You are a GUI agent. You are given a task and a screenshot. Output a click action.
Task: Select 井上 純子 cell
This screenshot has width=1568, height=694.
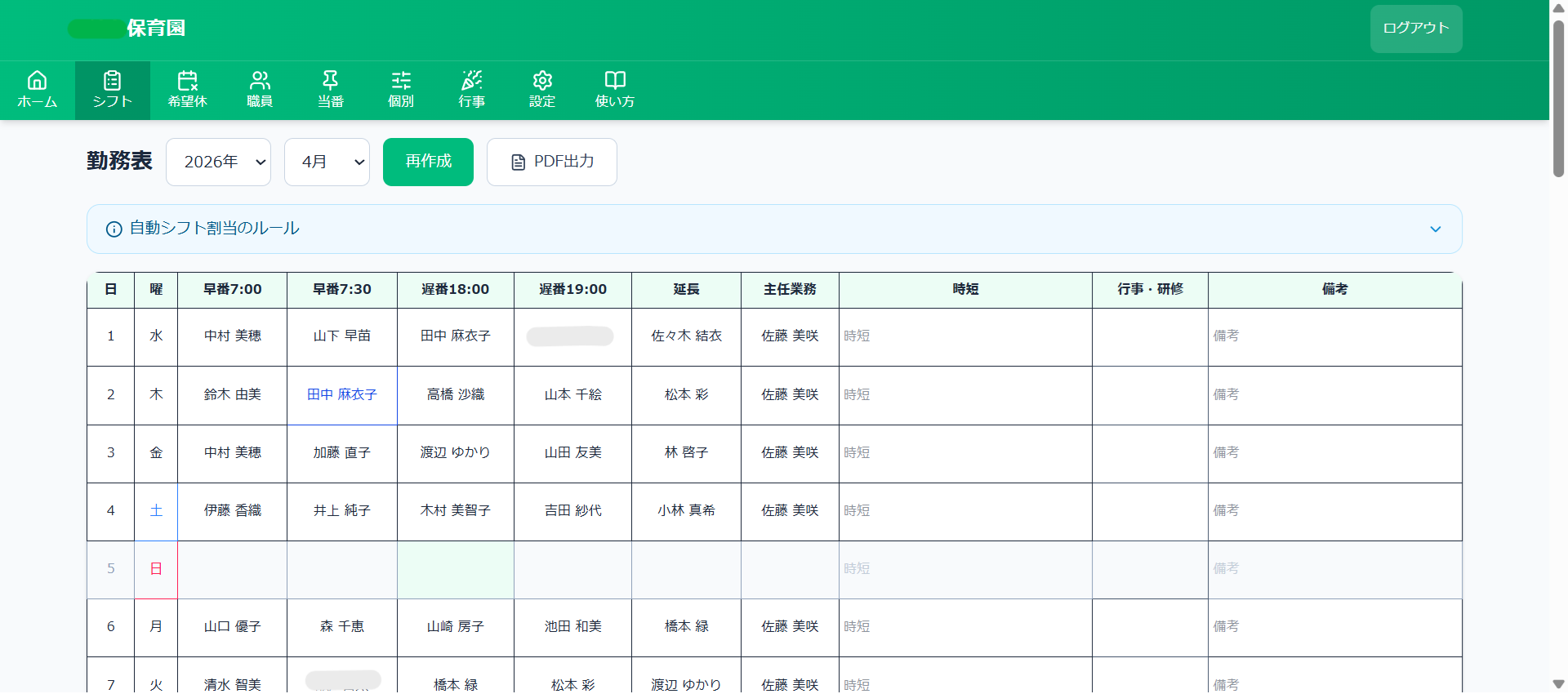click(x=342, y=511)
